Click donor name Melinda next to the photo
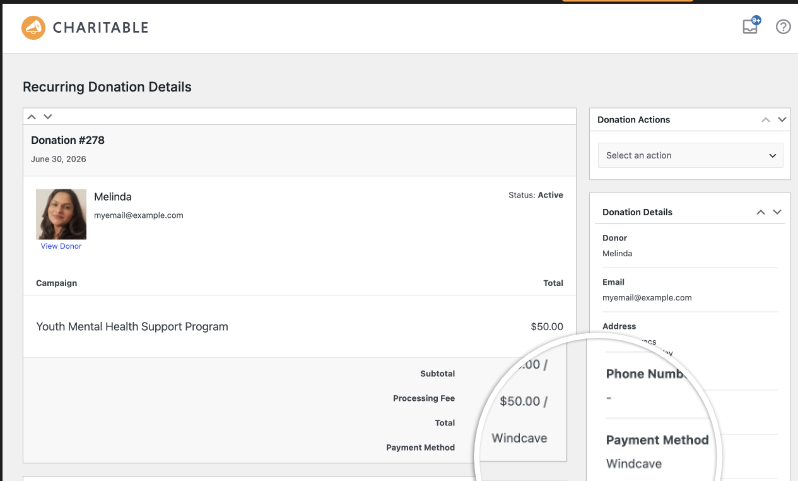798x481 pixels. 112,196
